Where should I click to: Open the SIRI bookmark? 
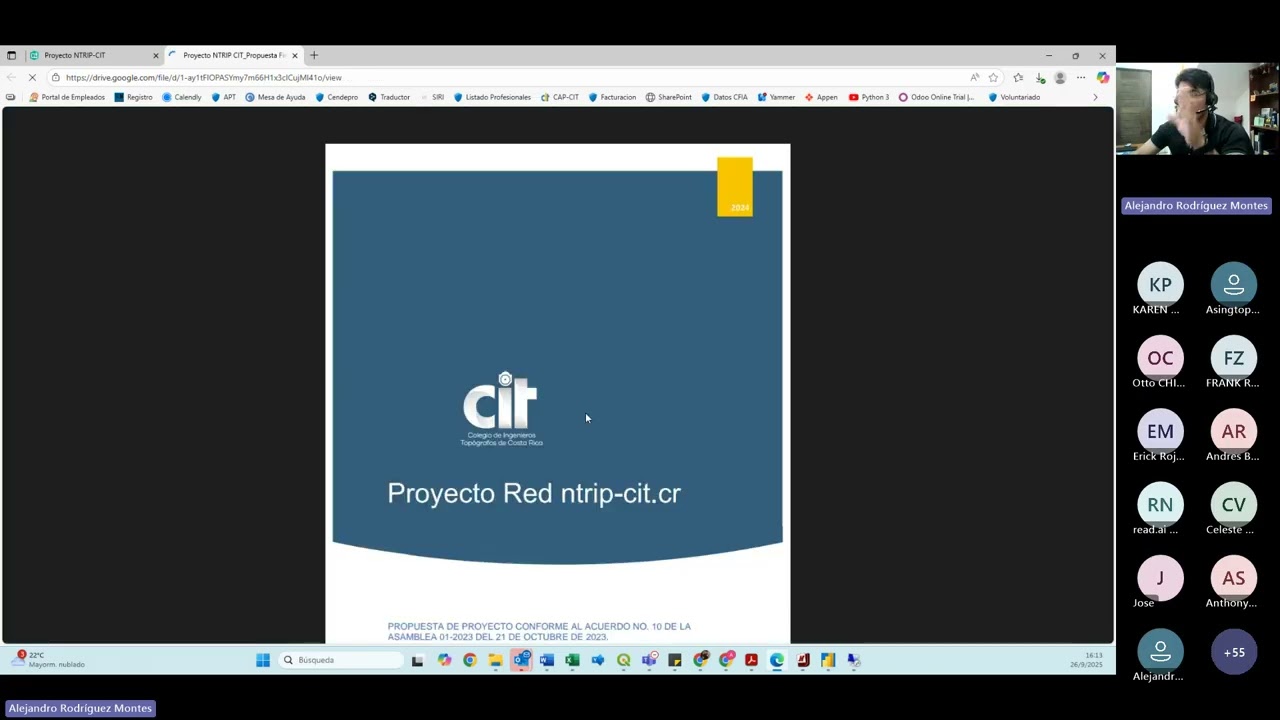432,97
